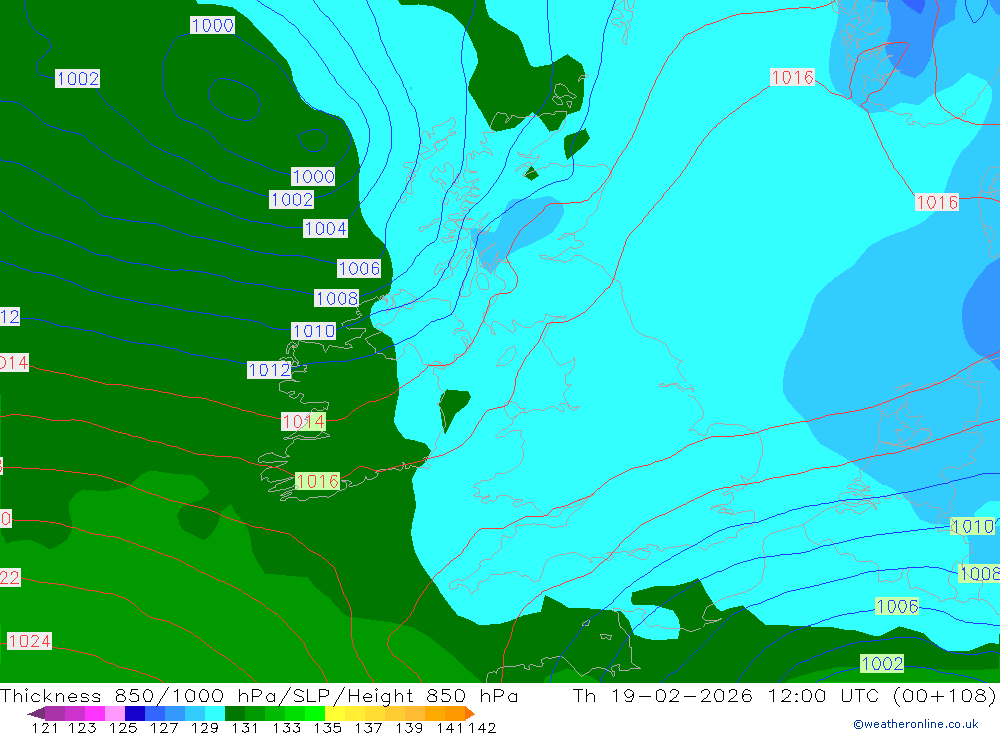
Task: Click legend value 123
Action: 82,728
